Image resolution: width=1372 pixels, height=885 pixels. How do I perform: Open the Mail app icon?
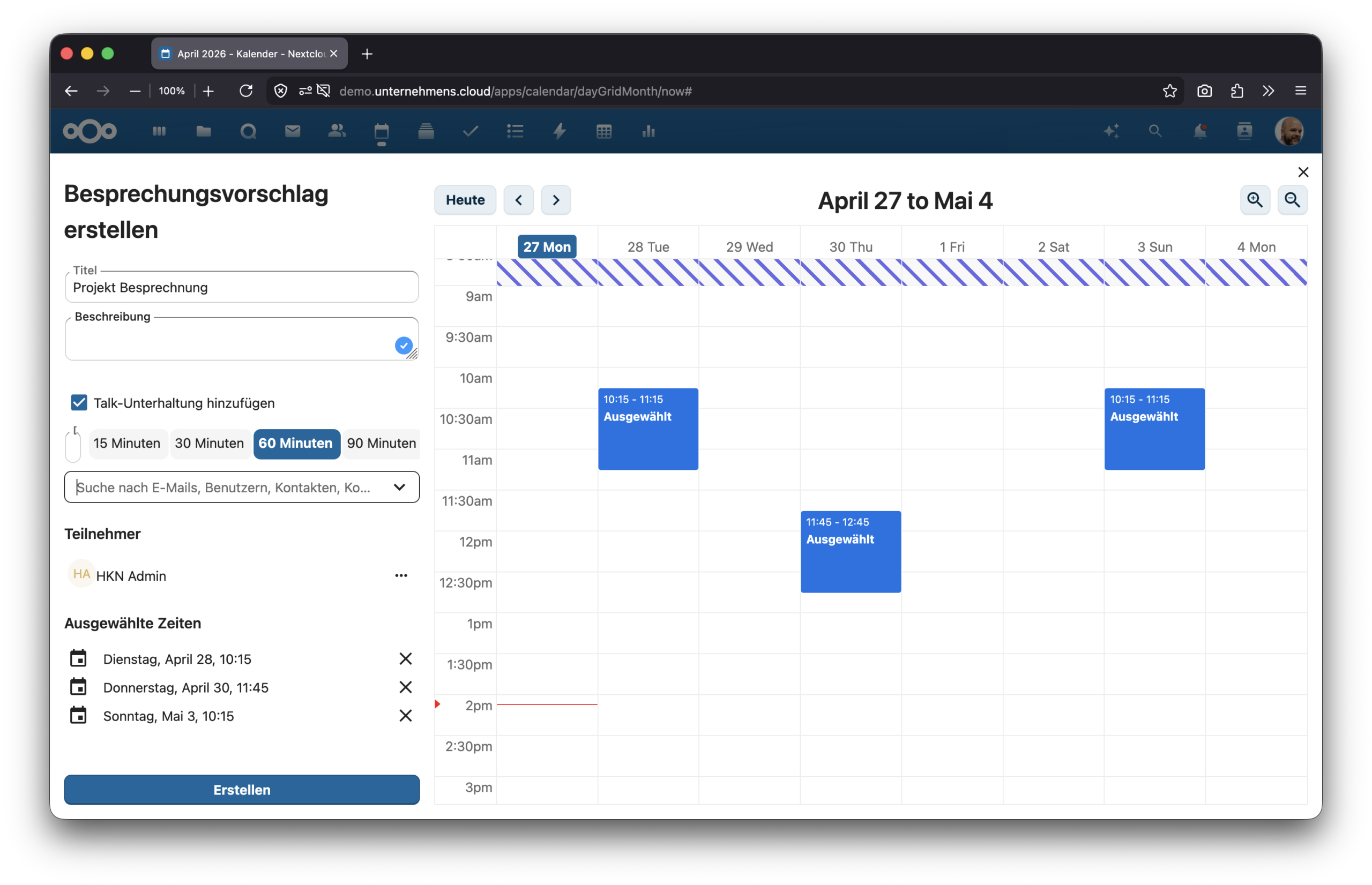(293, 131)
